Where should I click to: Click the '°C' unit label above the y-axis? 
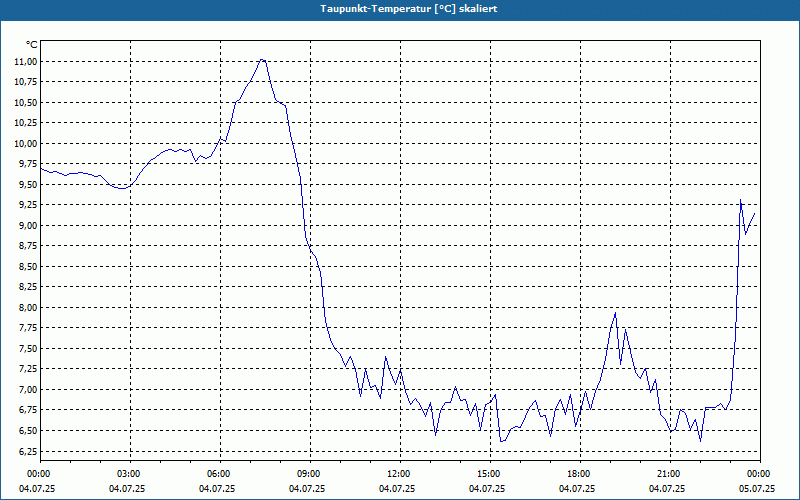[x=32, y=45]
